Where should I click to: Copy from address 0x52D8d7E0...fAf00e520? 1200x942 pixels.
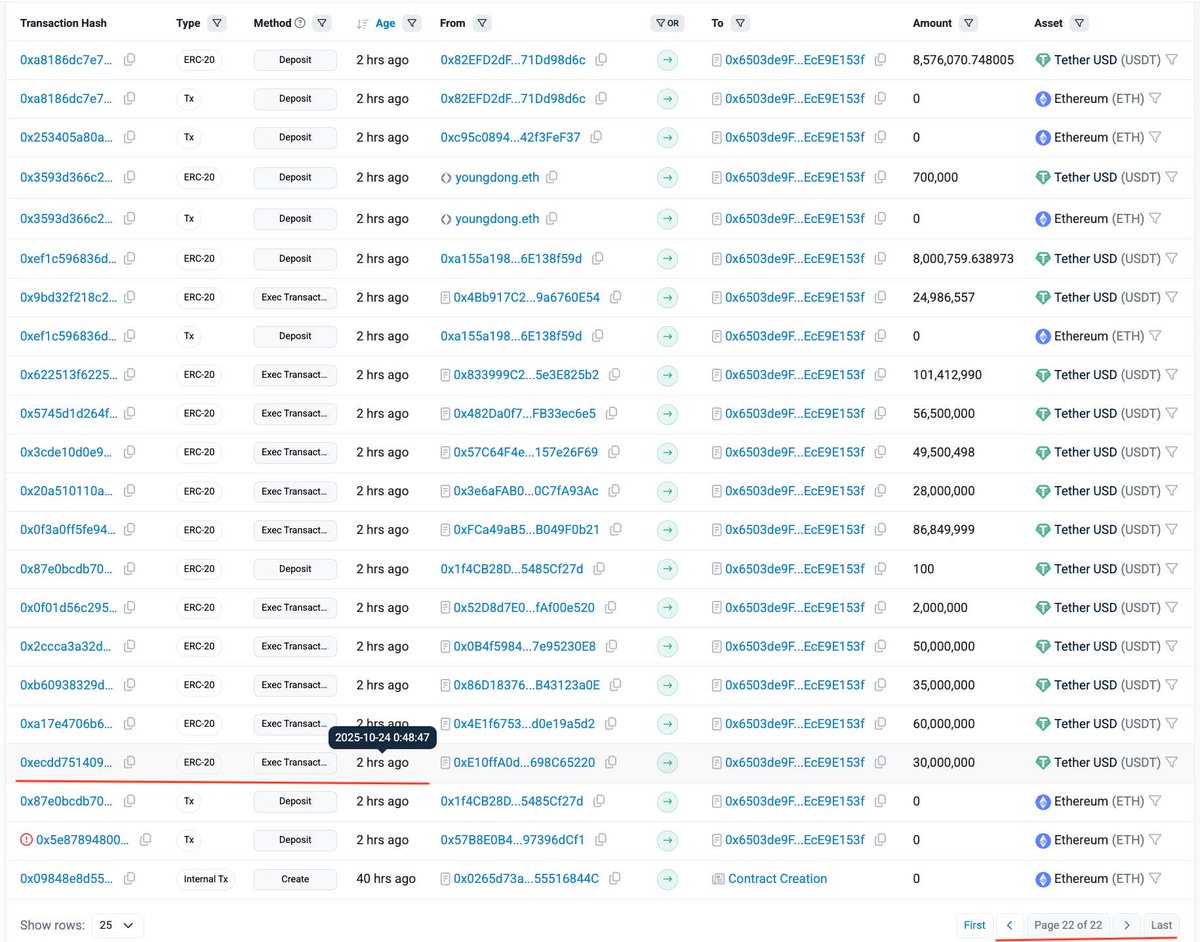click(610, 607)
